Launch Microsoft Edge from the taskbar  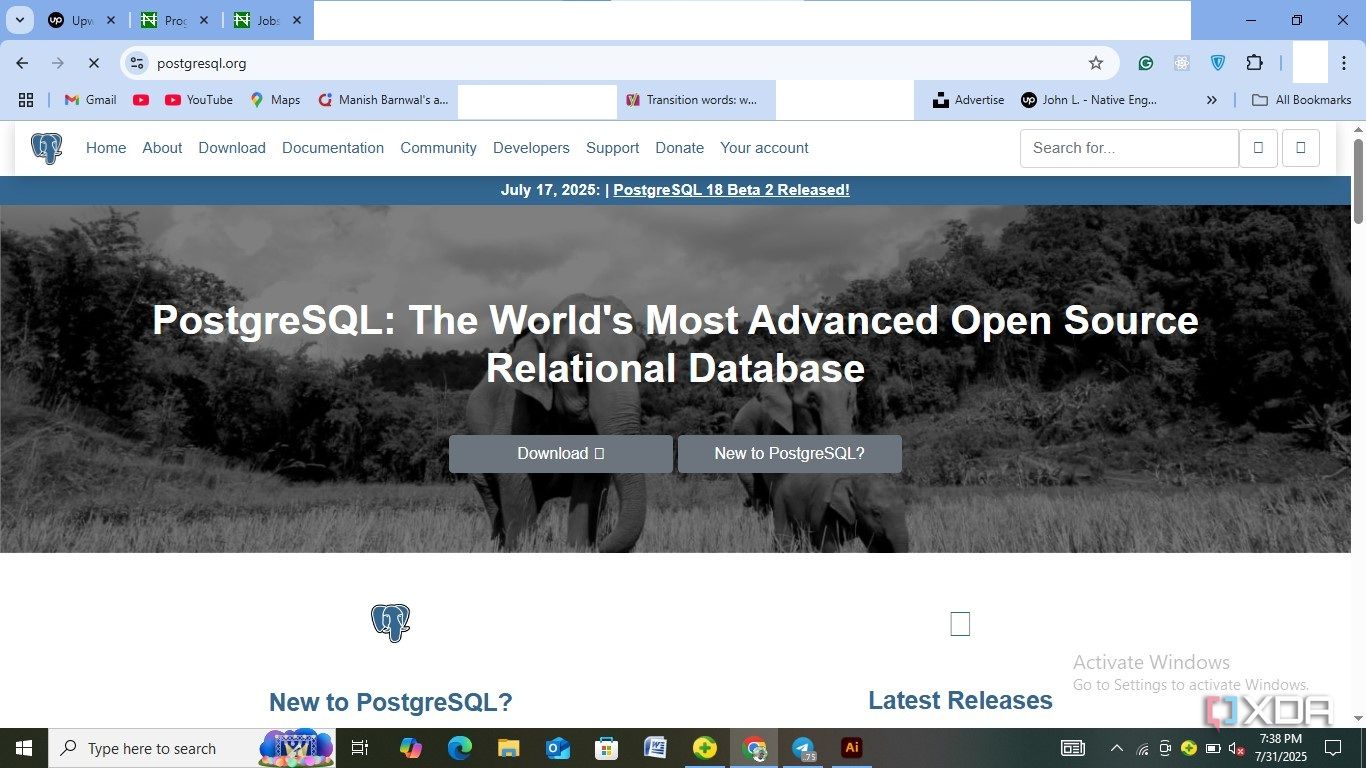click(459, 748)
